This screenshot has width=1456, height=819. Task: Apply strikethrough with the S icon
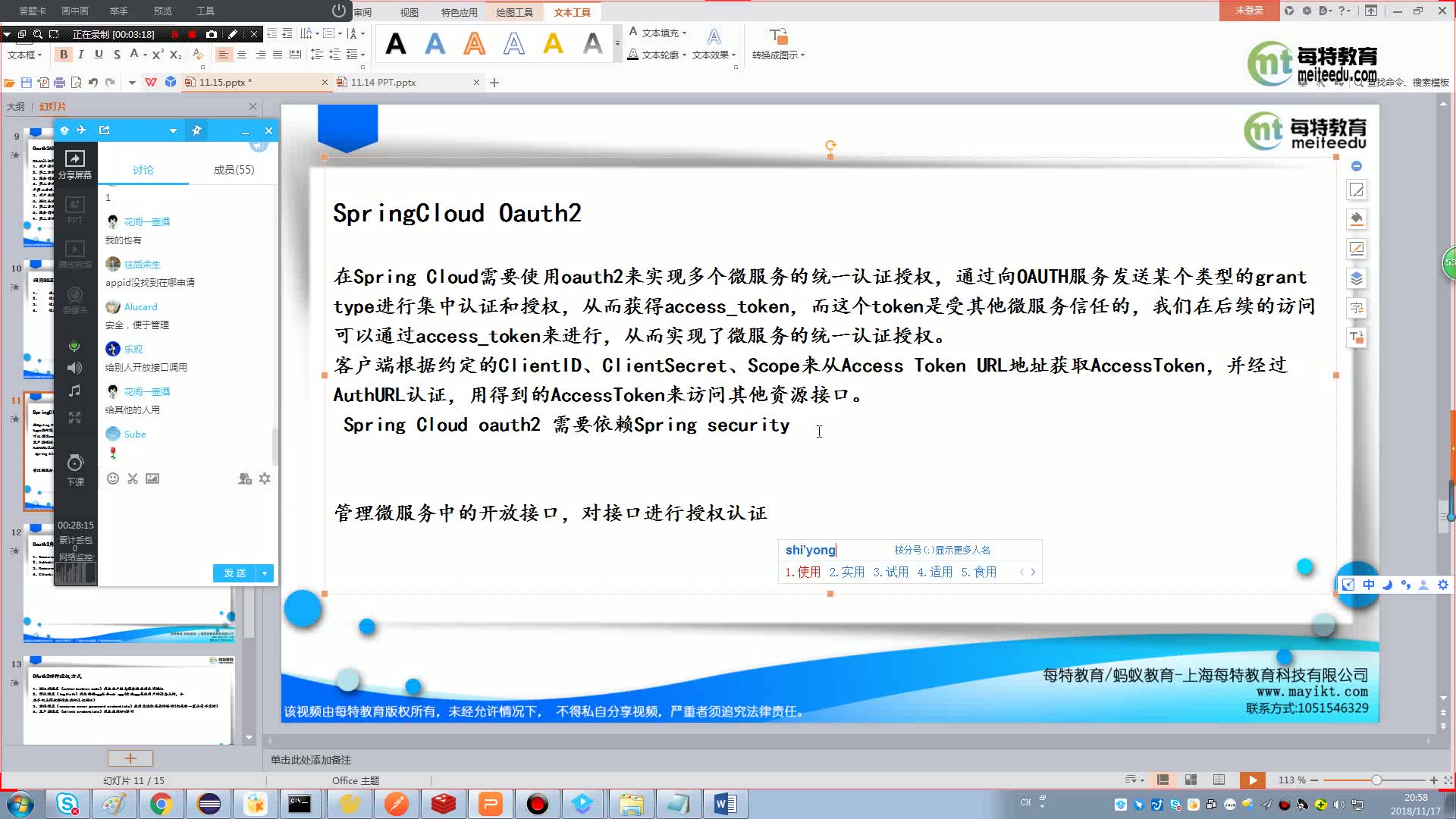click(117, 55)
